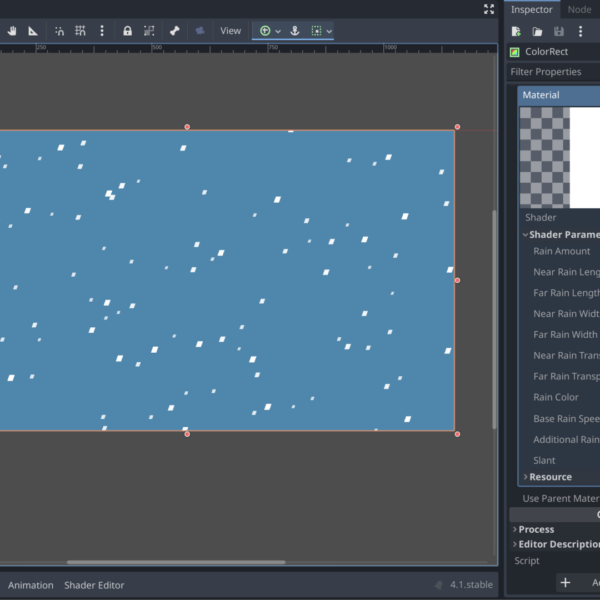The height and width of the screenshot is (600, 600).
Task: Click the viewport horizontal scrollbar
Action: coord(176,562)
